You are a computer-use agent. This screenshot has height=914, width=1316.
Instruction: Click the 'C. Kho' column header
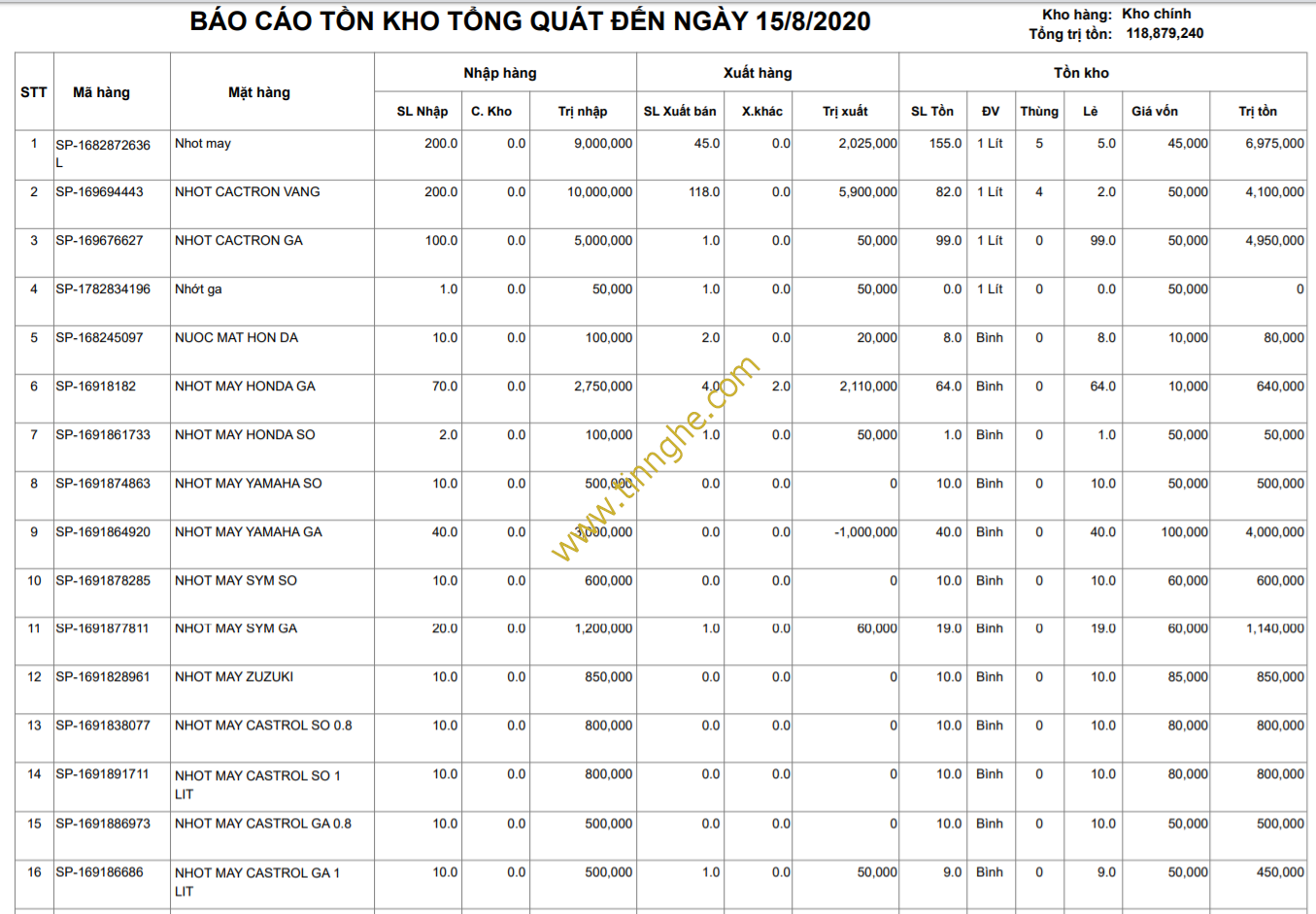[491, 112]
